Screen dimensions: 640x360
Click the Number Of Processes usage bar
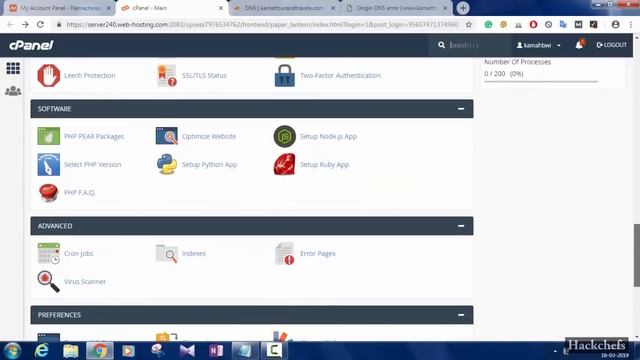coord(541,82)
